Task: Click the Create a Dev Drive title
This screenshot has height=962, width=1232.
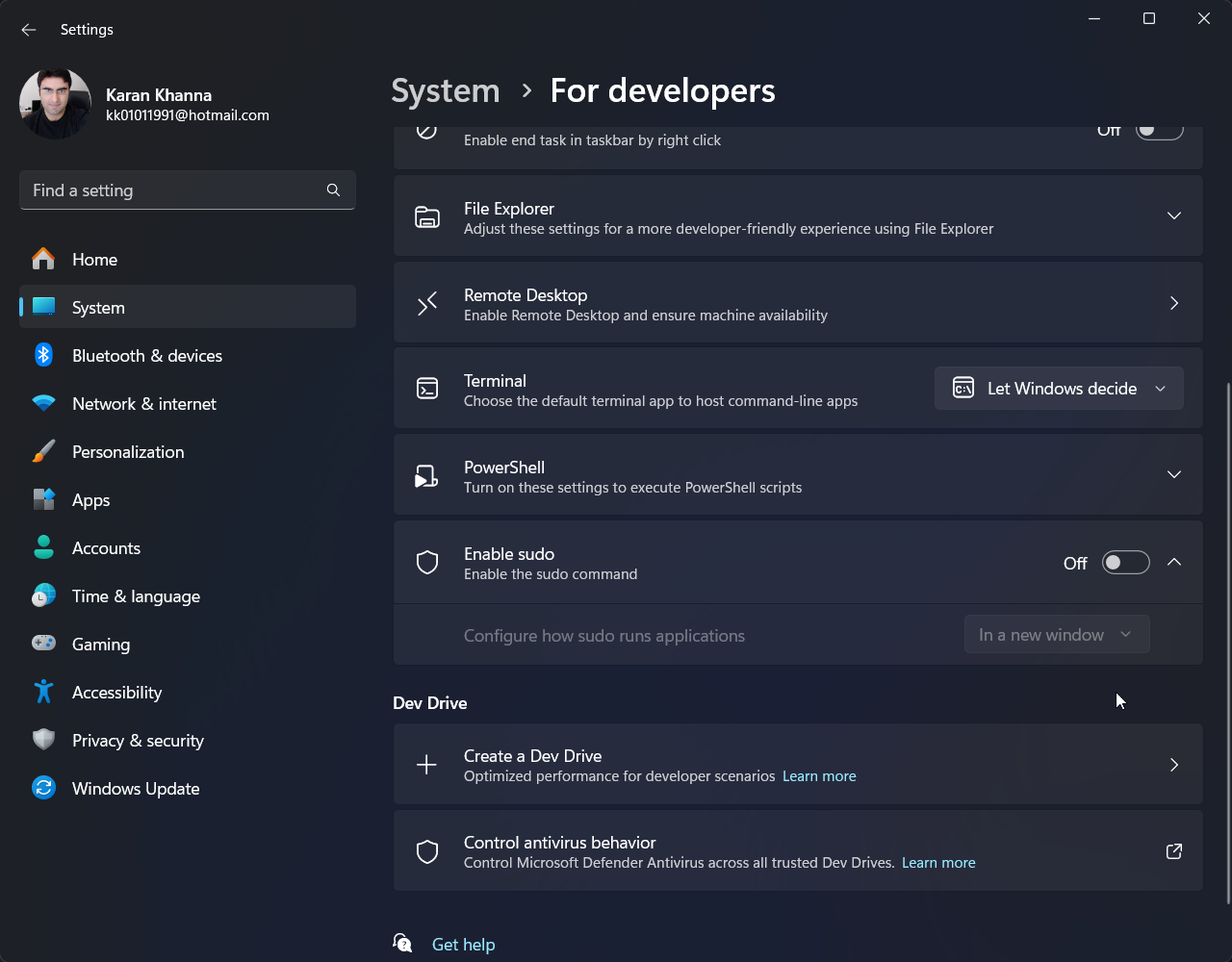Action: [533, 756]
